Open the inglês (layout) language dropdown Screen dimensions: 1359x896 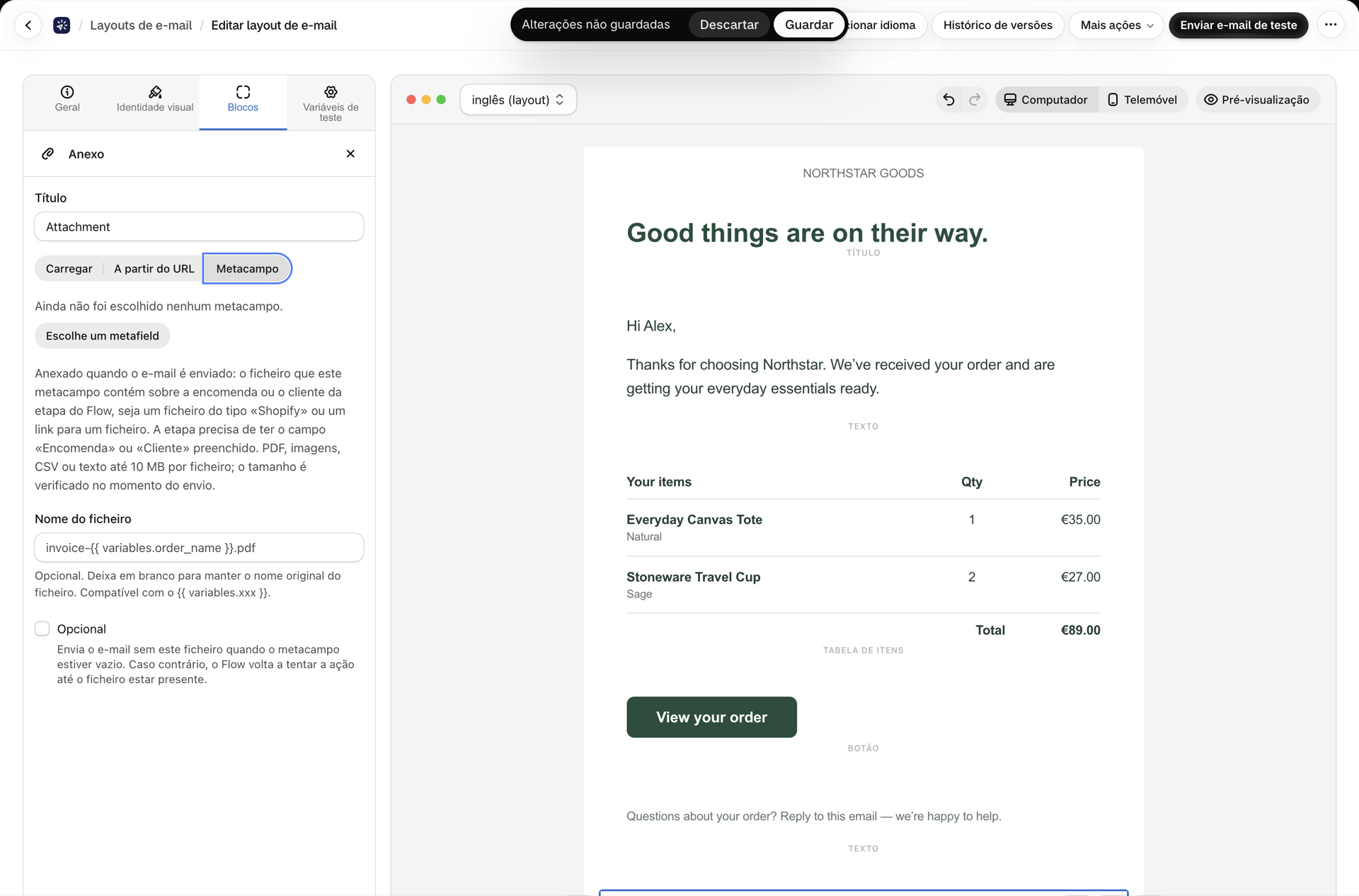pyautogui.click(x=518, y=100)
